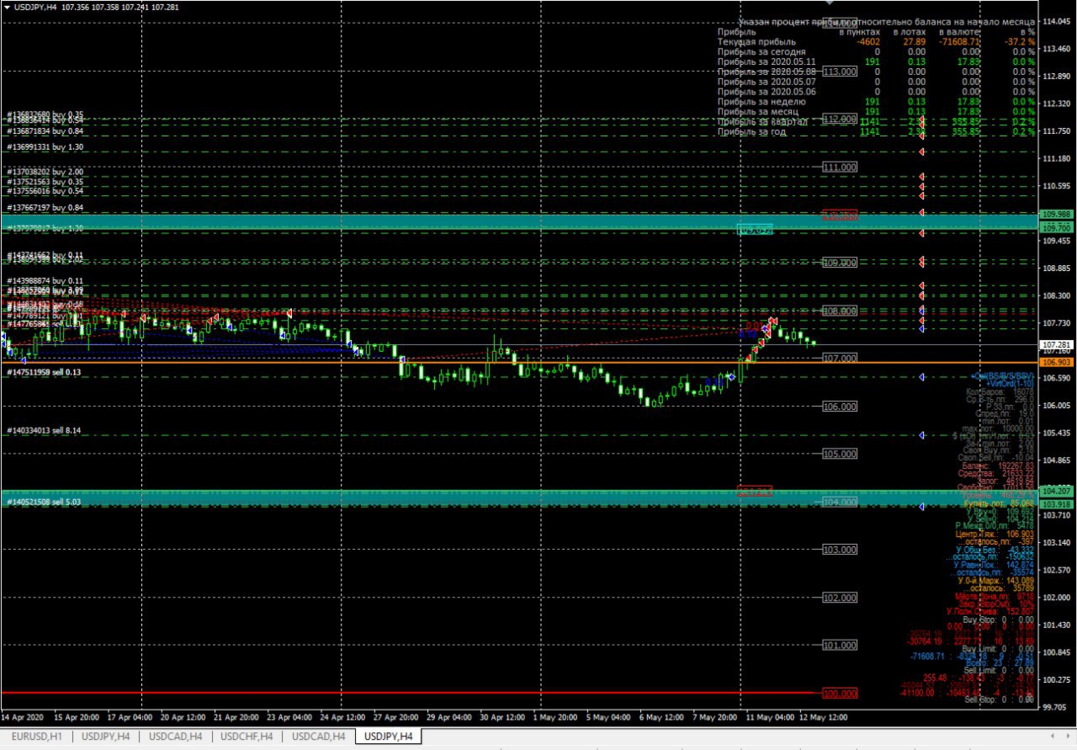
Task: Select order label #137038202 buy 2.00
Action: [x=45, y=172]
